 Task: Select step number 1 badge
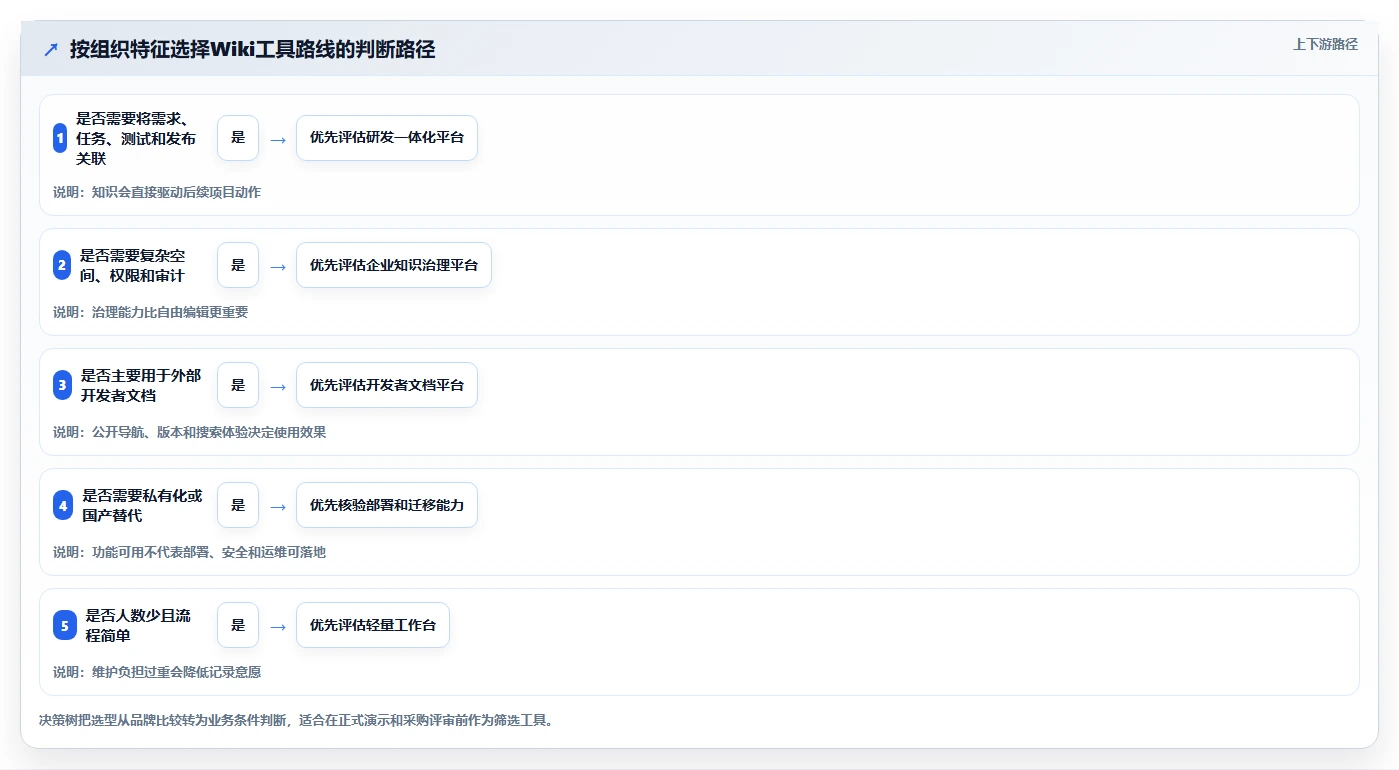click(x=60, y=138)
